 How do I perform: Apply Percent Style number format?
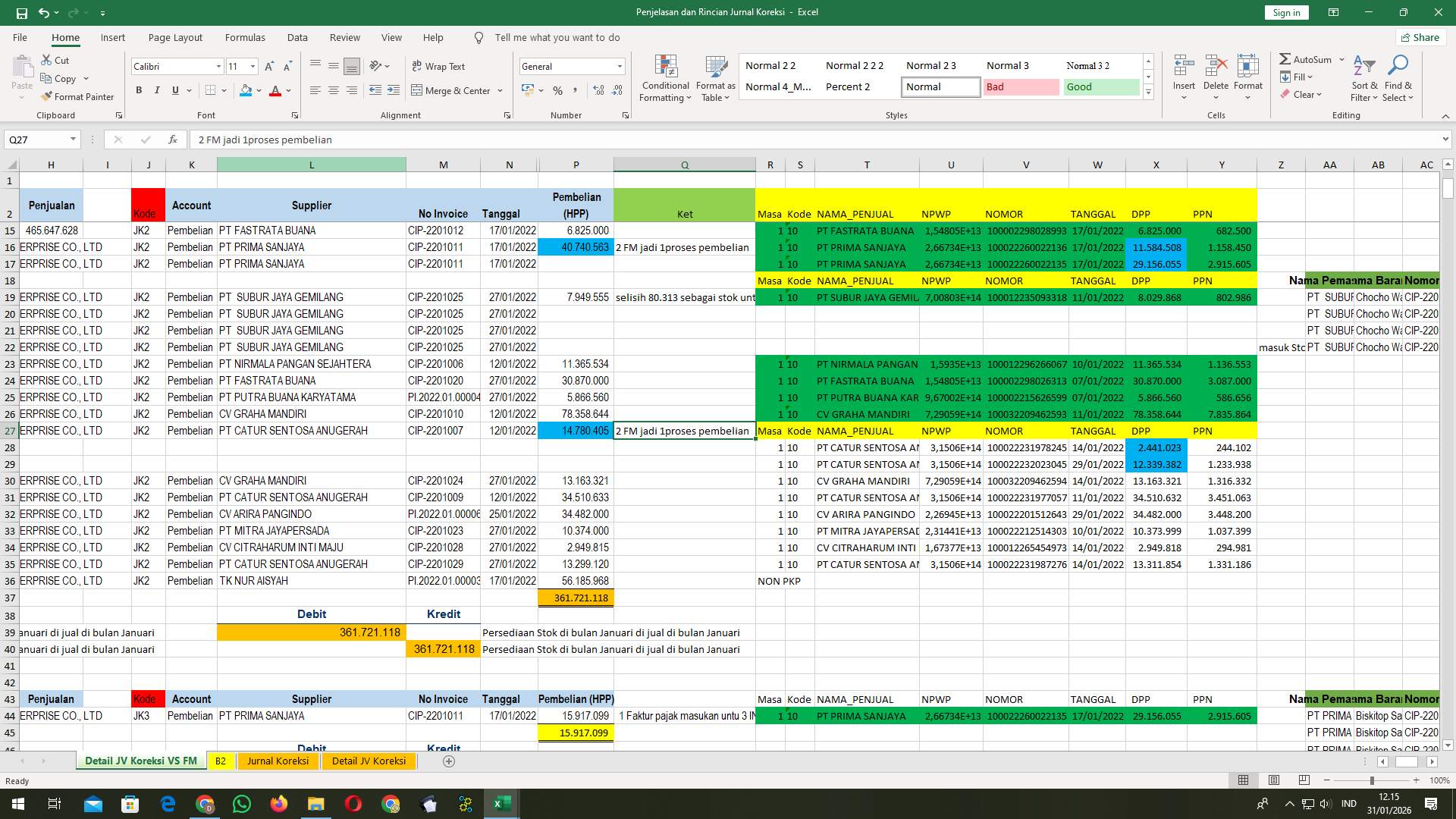(x=557, y=90)
